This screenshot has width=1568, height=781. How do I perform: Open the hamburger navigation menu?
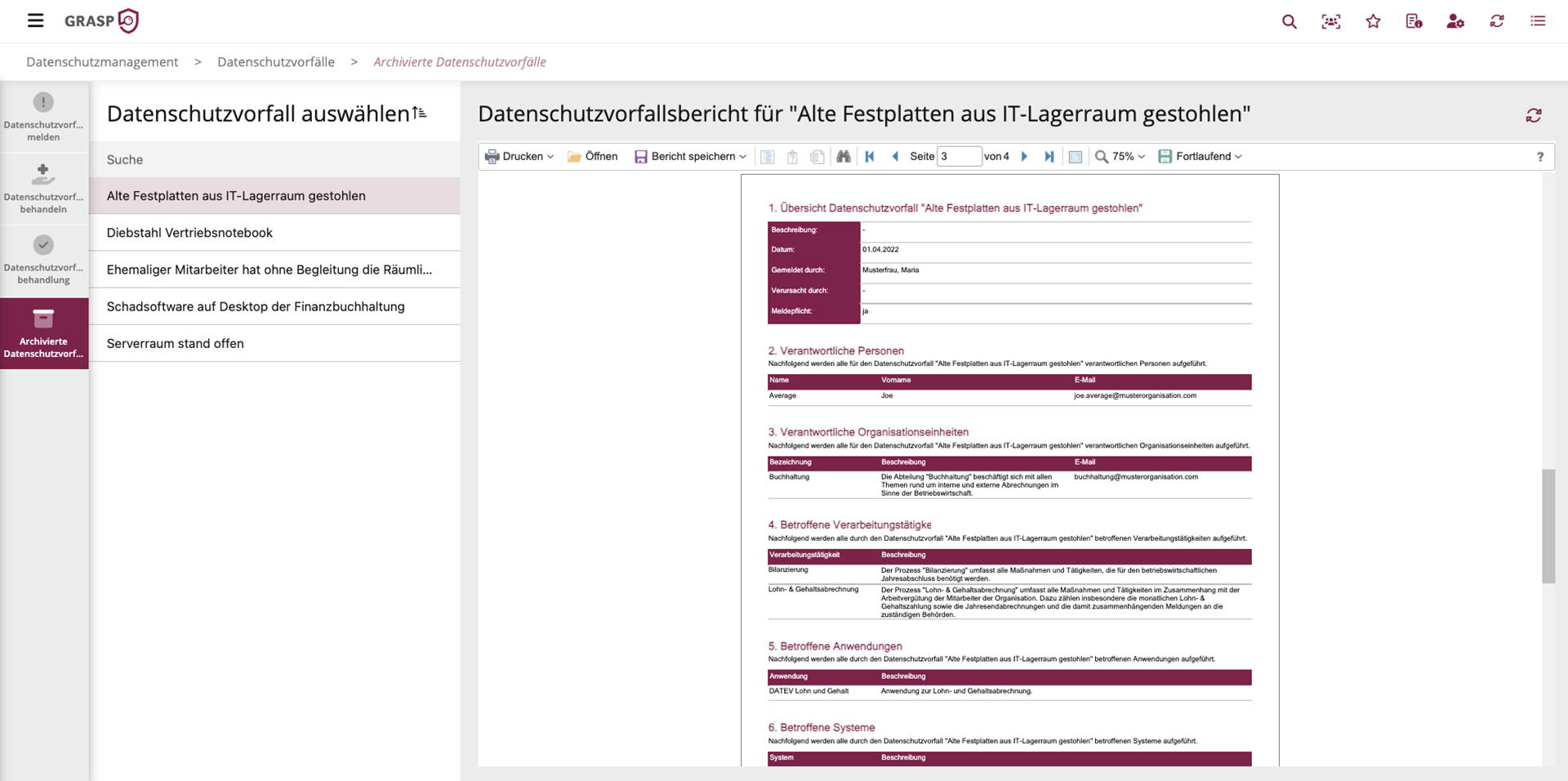(x=35, y=20)
